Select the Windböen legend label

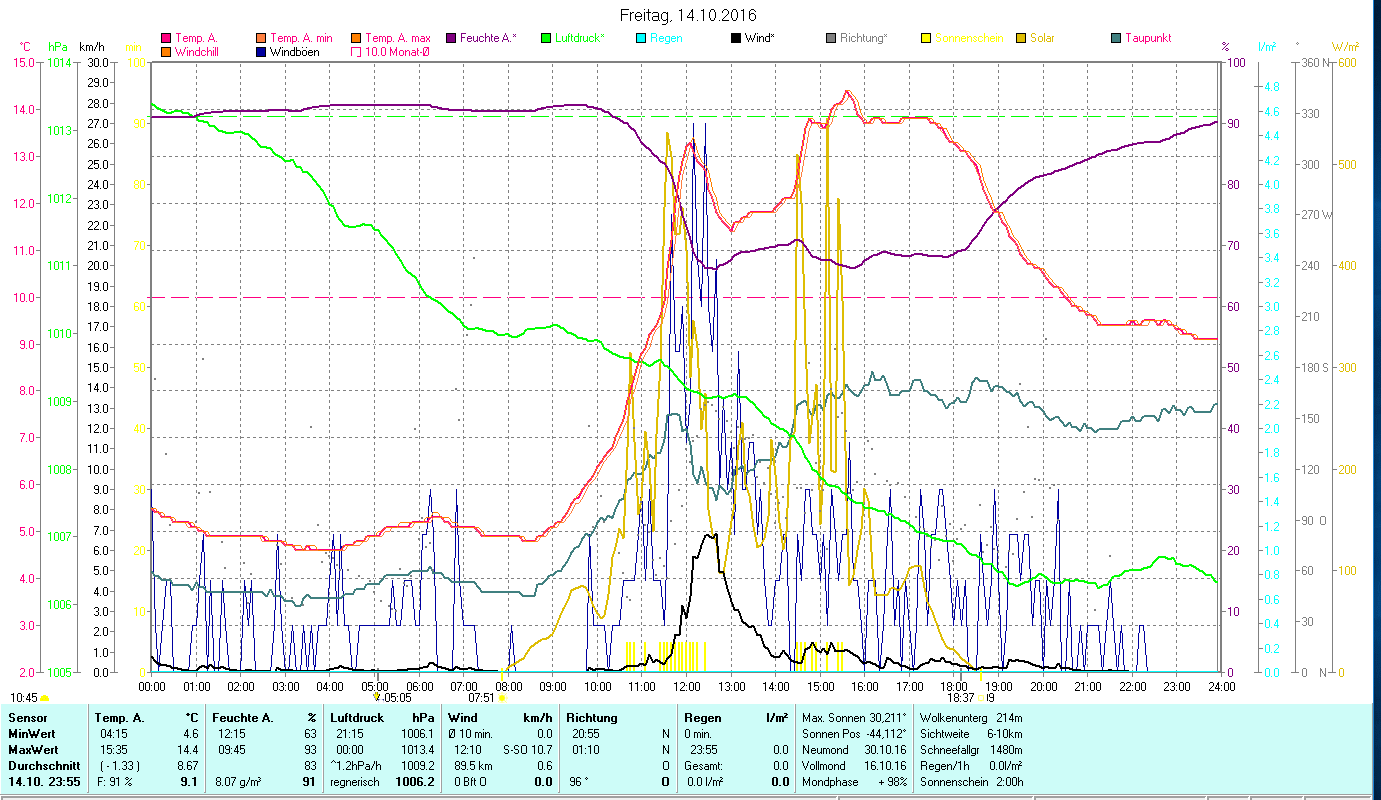295,51
